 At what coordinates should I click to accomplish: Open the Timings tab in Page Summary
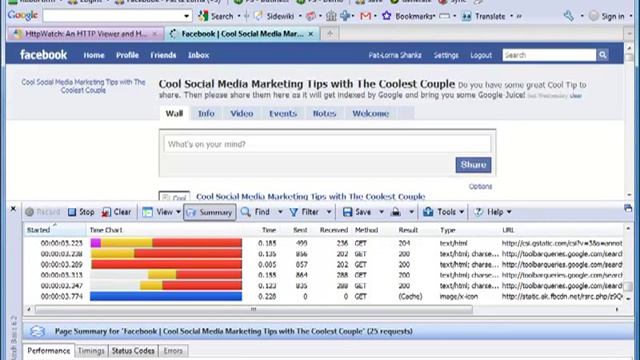(x=91, y=351)
